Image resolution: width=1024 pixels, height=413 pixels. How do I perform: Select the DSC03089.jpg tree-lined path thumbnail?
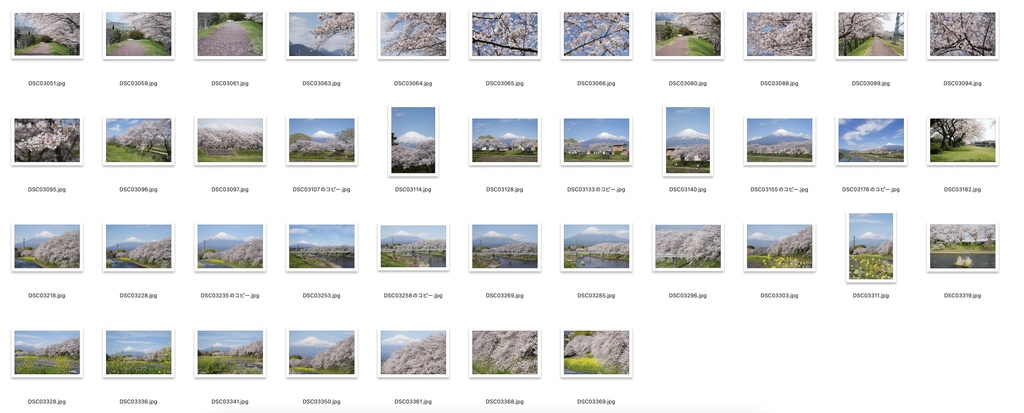point(871,34)
